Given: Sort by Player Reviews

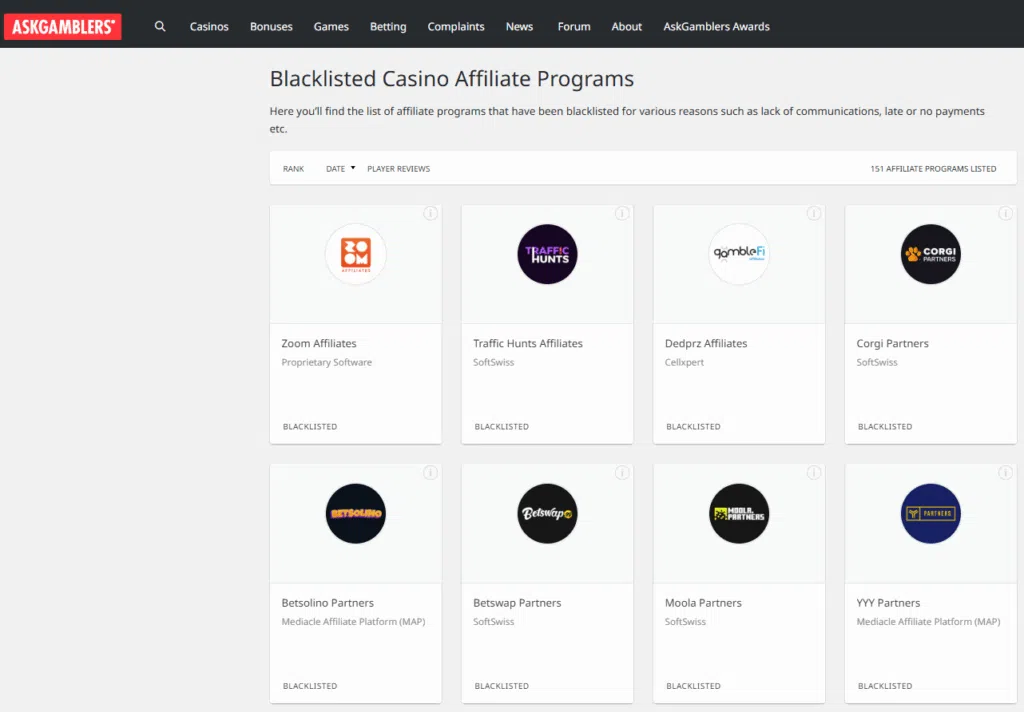Looking at the screenshot, I should pos(398,169).
